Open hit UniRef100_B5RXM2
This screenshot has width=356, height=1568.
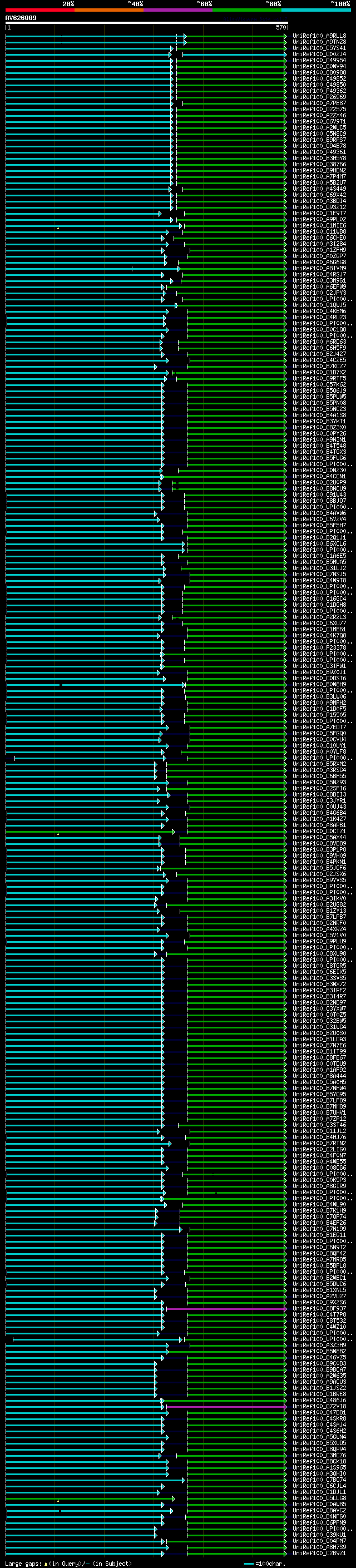pyautogui.click(x=319, y=764)
